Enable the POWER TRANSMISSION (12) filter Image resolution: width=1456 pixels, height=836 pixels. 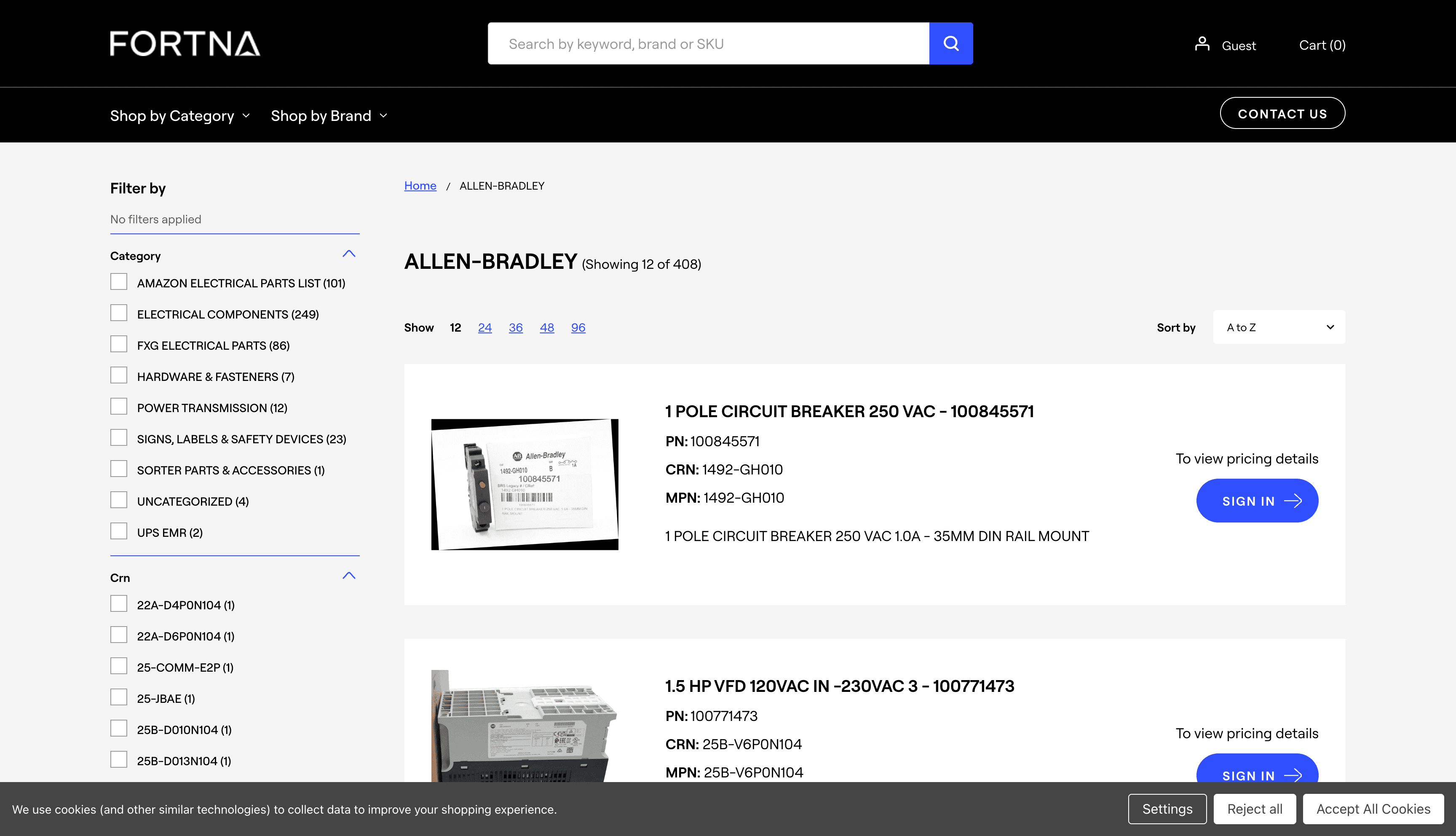(x=118, y=406)
